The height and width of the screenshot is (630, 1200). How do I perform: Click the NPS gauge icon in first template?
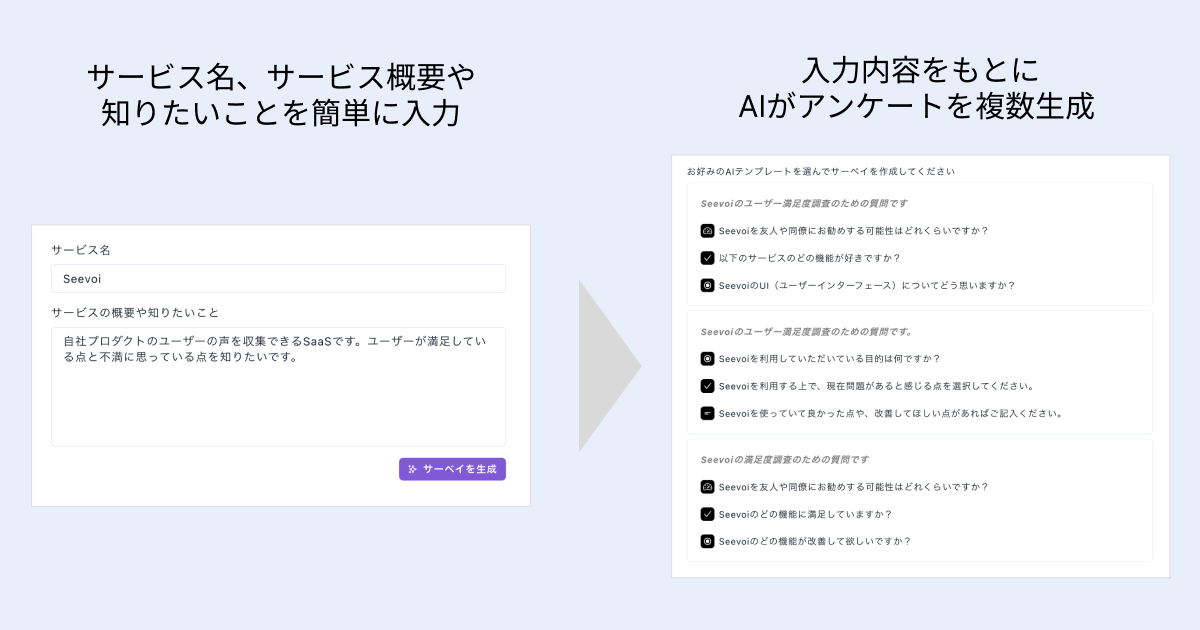click(707, 230)
